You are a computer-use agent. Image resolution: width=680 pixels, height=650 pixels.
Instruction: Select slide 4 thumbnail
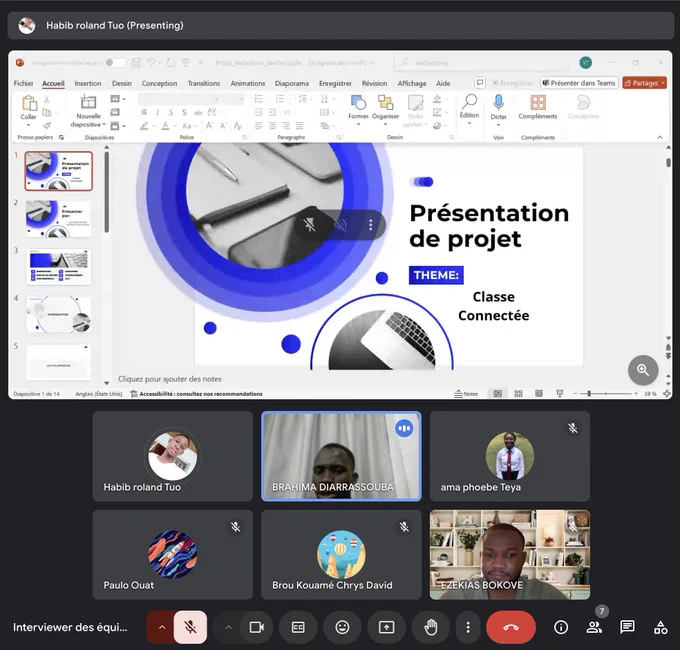59,314
